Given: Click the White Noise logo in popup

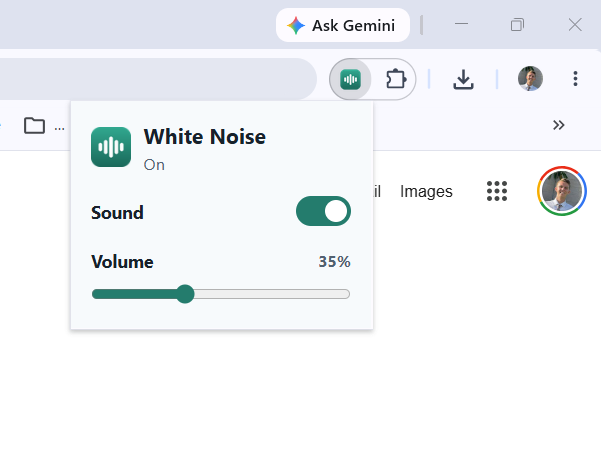Looking at the screenshot, I should pos(111,147).
